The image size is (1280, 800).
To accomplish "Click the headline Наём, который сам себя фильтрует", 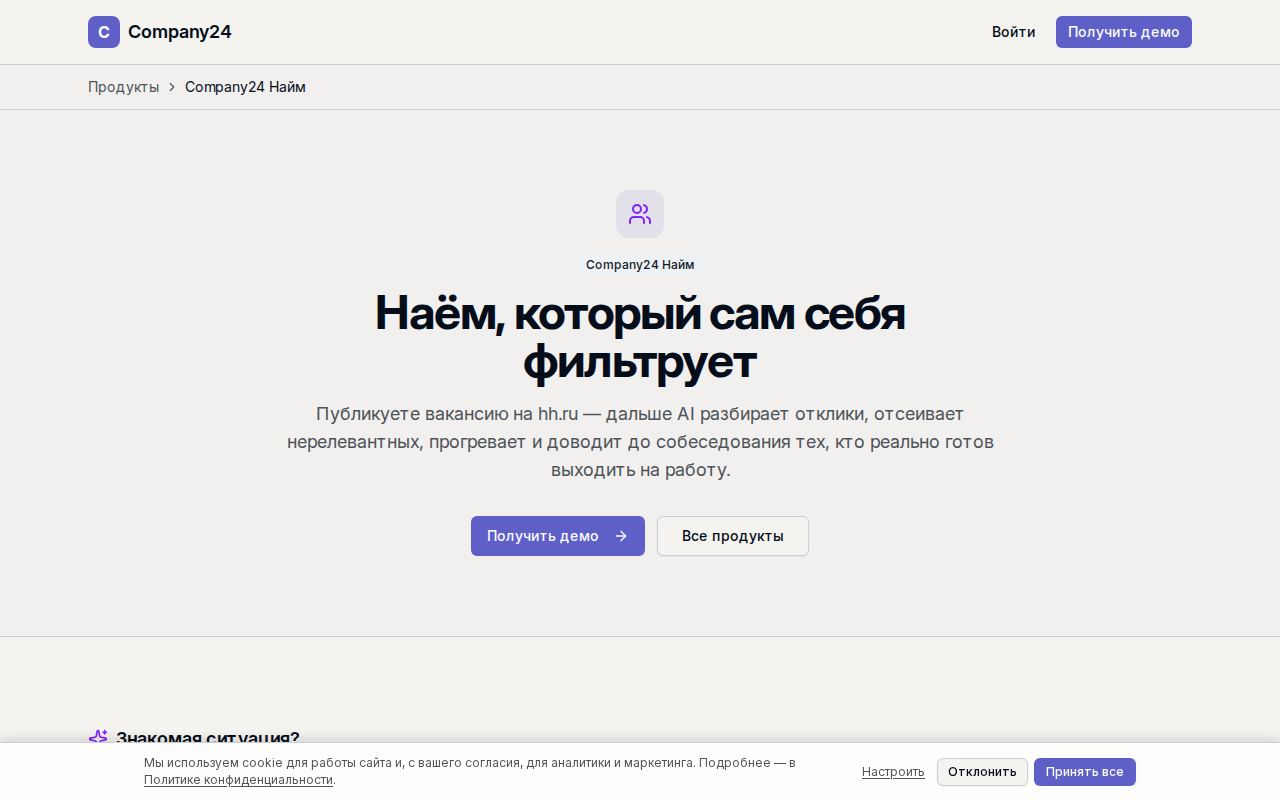I will (x=640, y=337).
